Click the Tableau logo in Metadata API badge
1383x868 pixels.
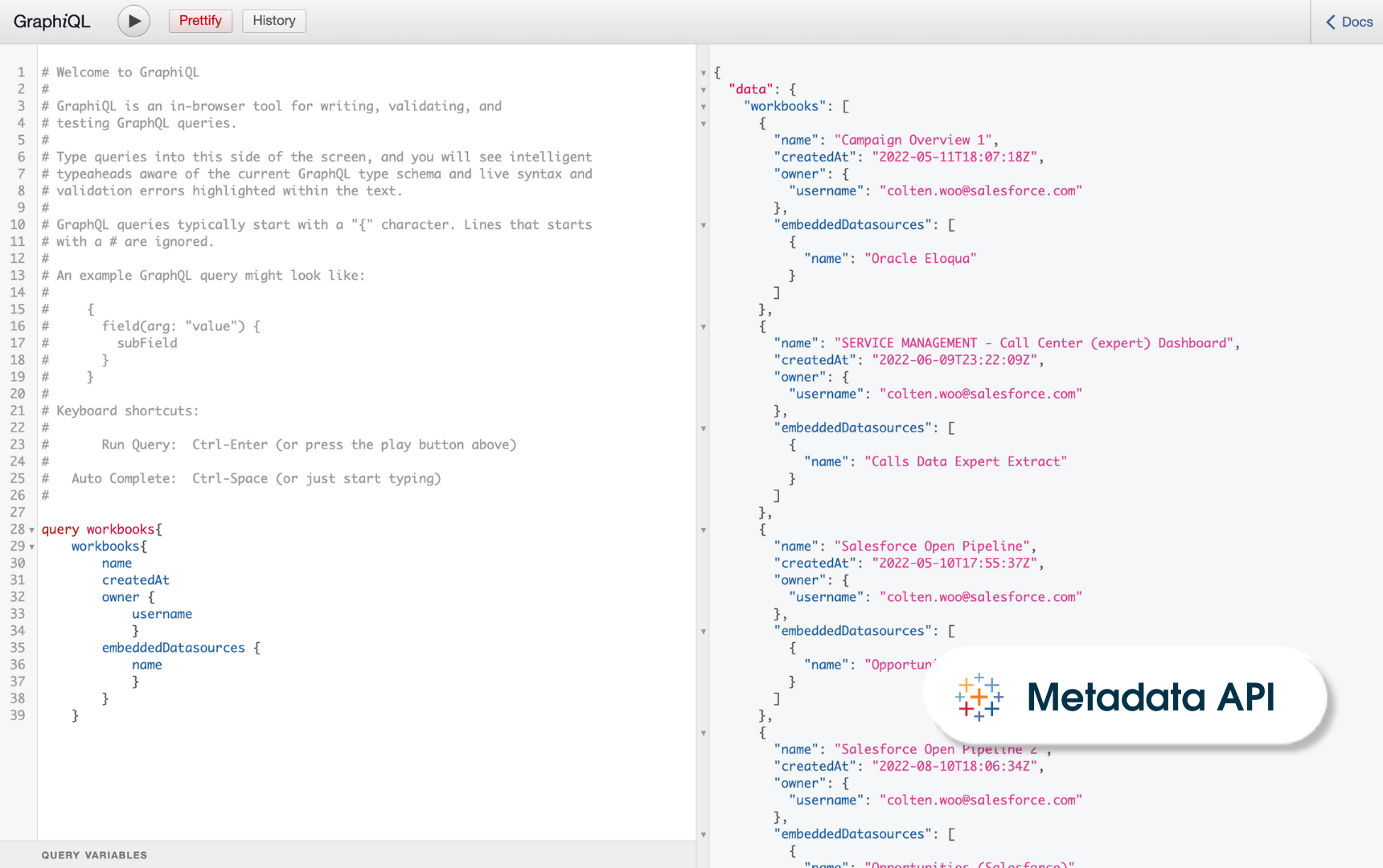click(979, 698)
